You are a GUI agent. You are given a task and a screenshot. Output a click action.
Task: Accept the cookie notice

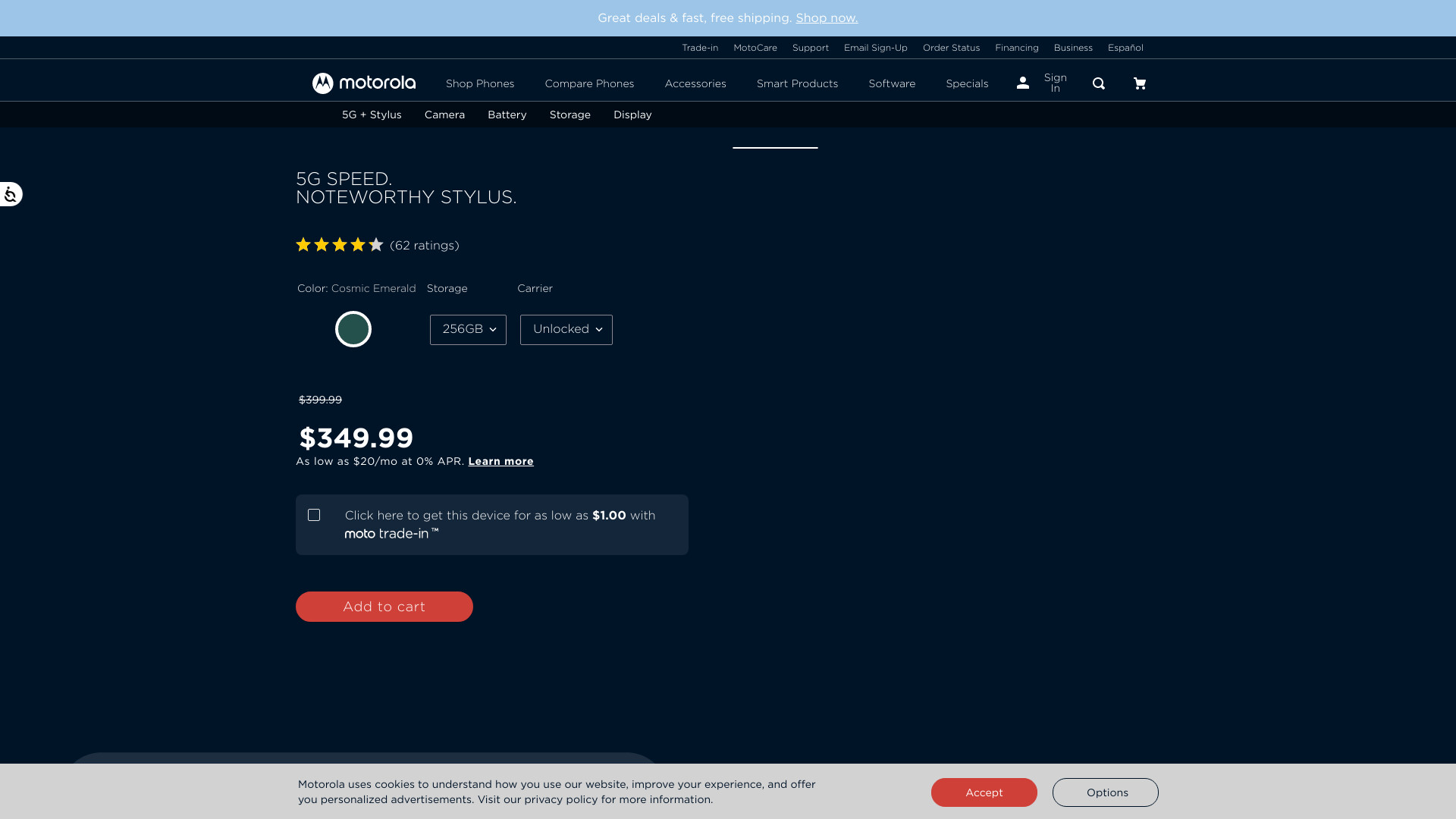[x=984, y=792]
